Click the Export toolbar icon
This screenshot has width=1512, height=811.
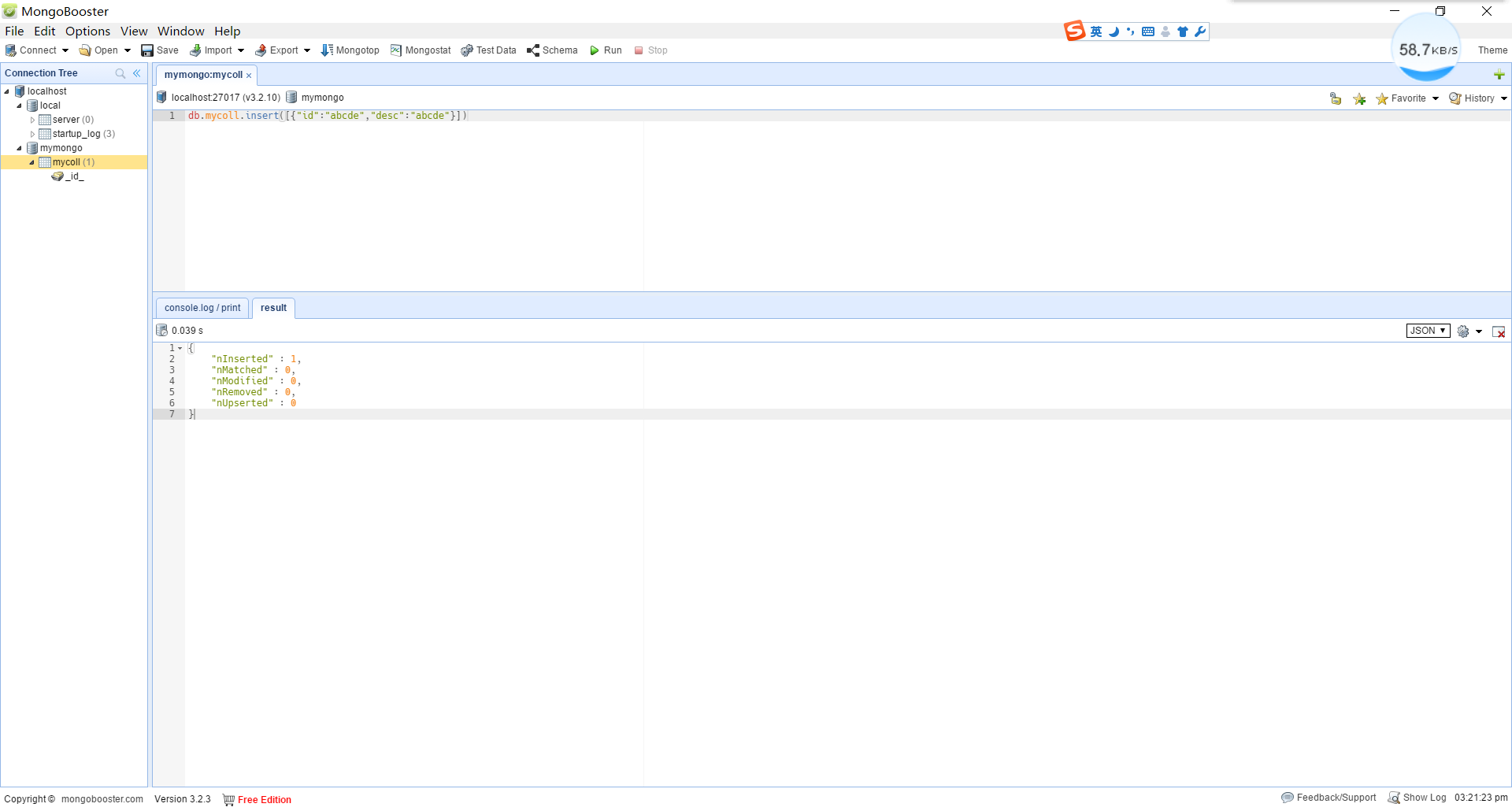(261, 50)
